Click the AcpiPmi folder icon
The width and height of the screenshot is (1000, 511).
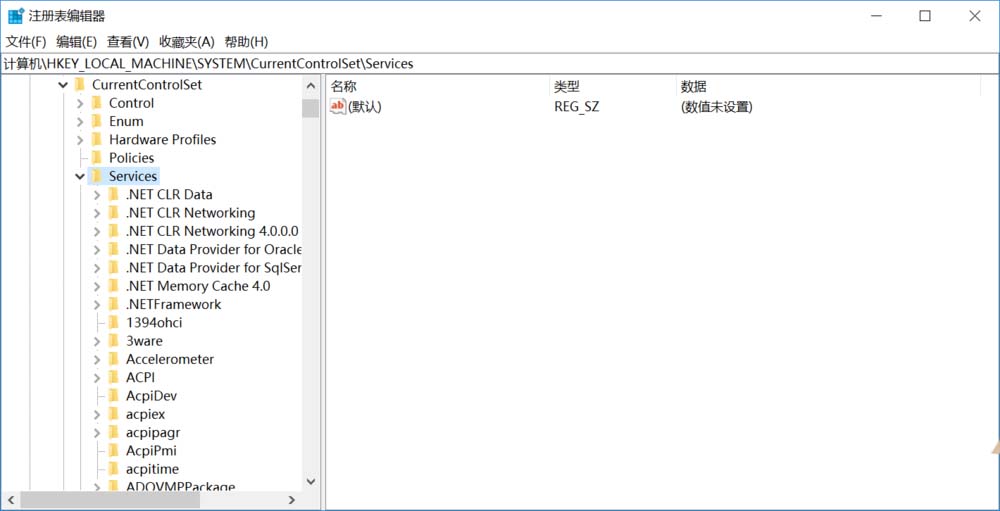(114, 451)
